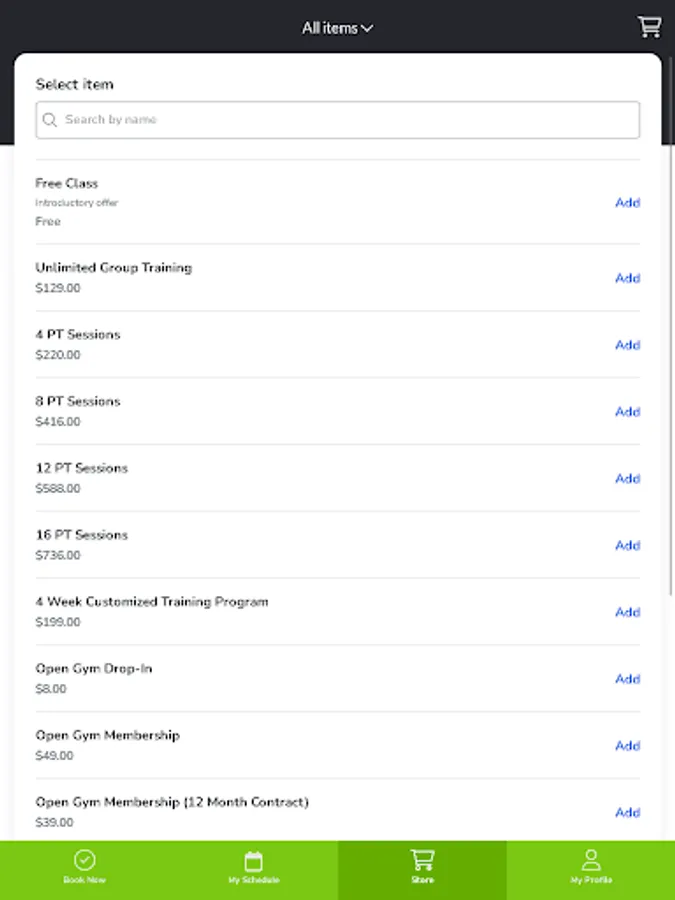The height and width of the screenshot is (900, 675).
Task: Add the $49.00 Open Gym Membership
Action: pyautogui.click(x=627, y=746)
